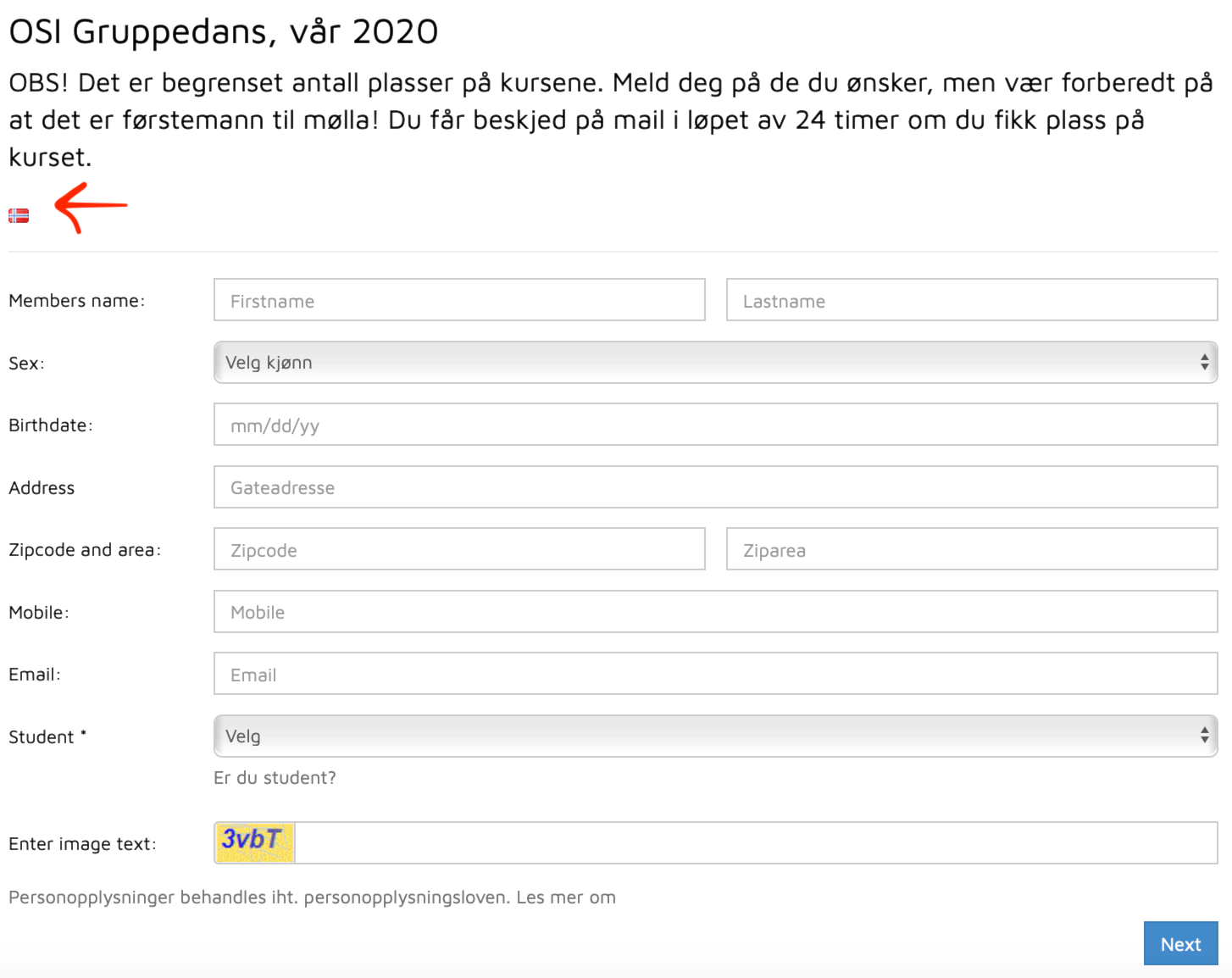Focus the Mobile number field
The width and height of the screenshot is (1232, 978).
coord(715,612)
